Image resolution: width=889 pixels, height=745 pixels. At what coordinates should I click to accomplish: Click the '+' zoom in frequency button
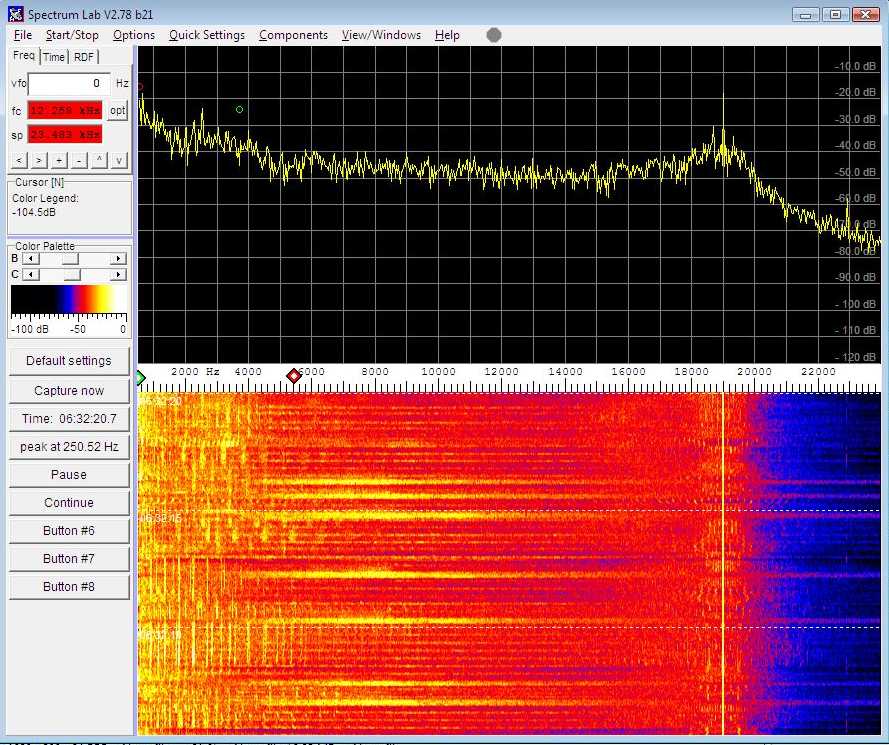[x=59, y=160]
